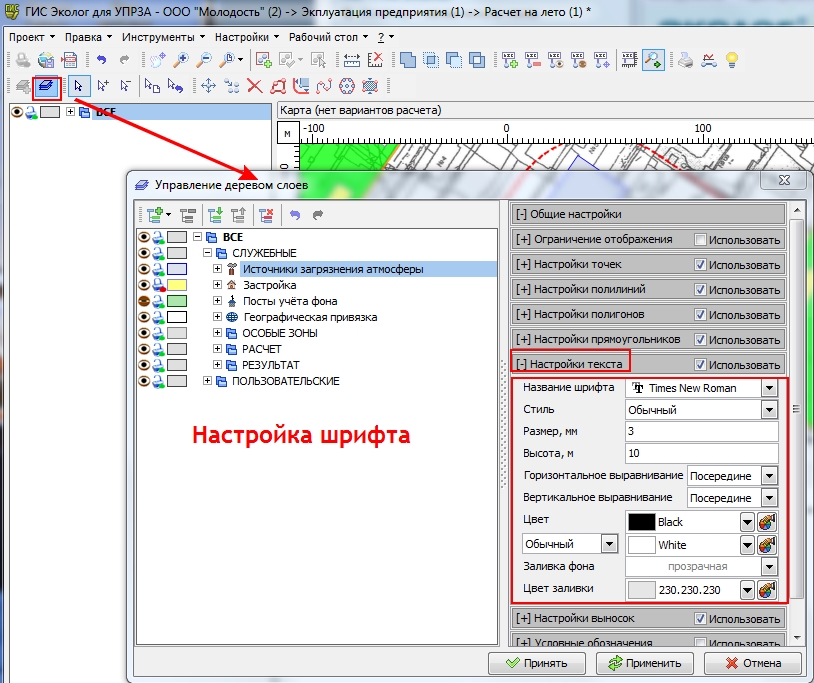Click the Отмена button
Screen dimensions: 814x683
[752, 663]
